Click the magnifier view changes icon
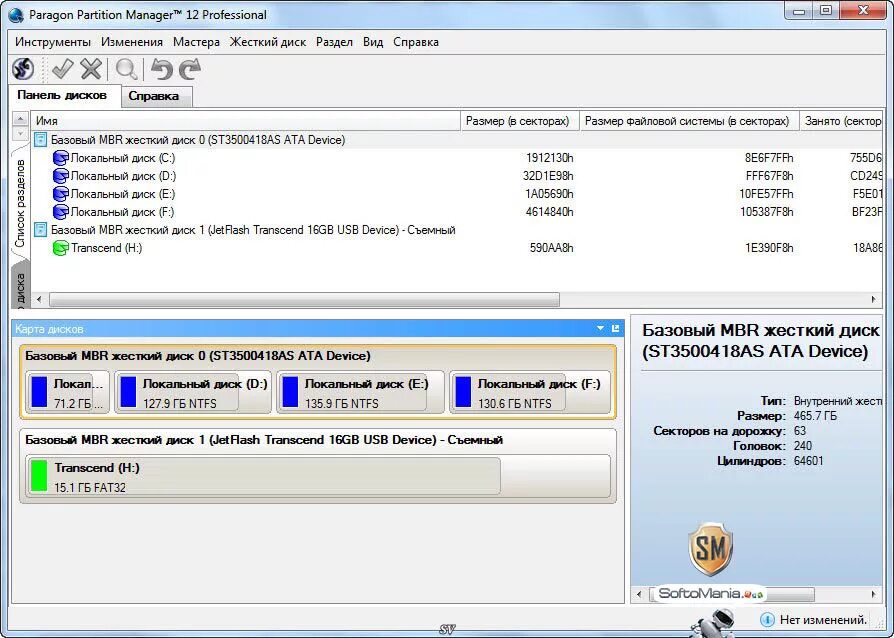This screenshot has width=894, height=638. click(127, 69)
